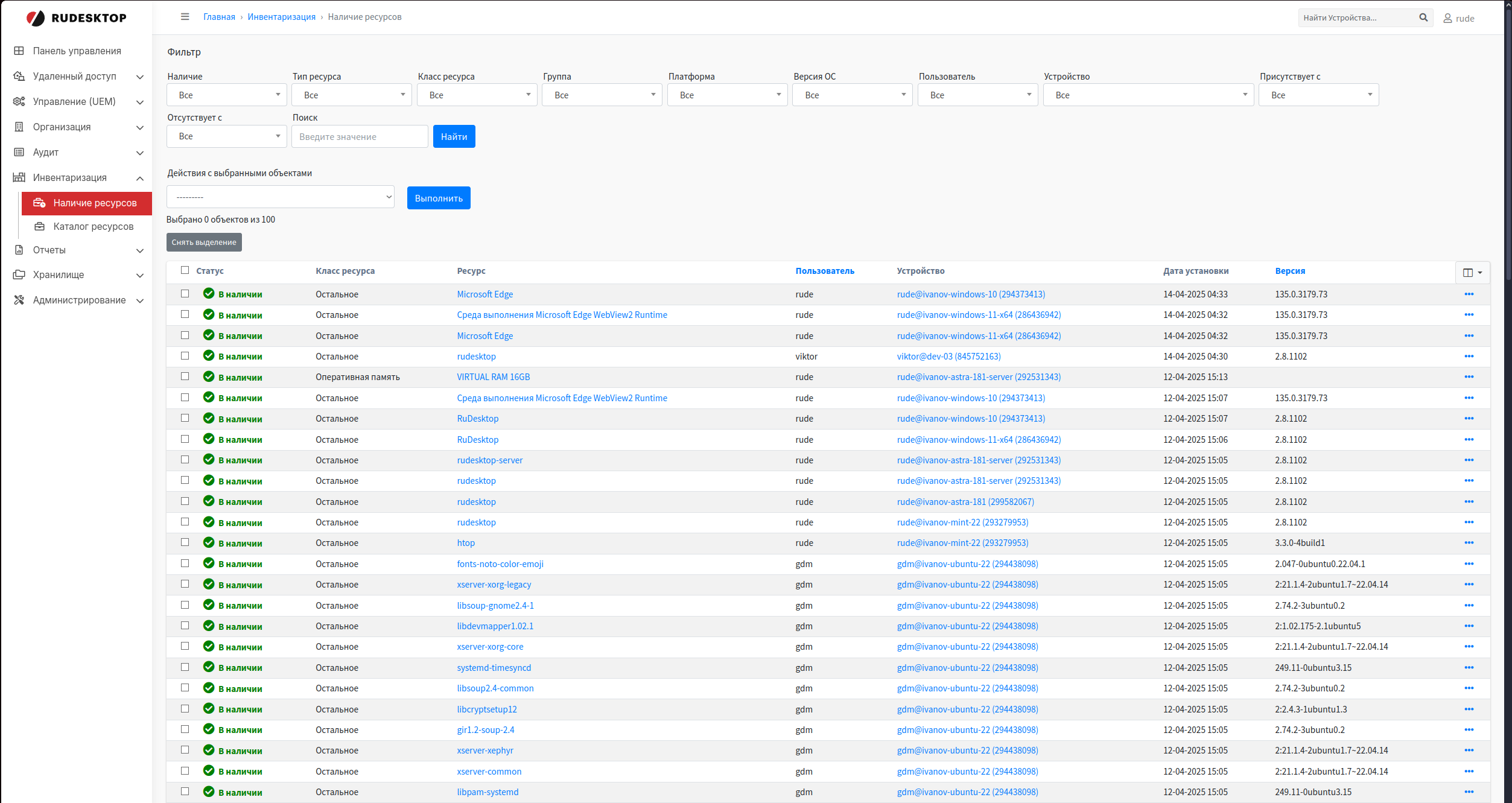Click inside the Поиск value input field
The width and height of the screenshot is (1512, 803).
pyautogui.click(x=360, y=136)
